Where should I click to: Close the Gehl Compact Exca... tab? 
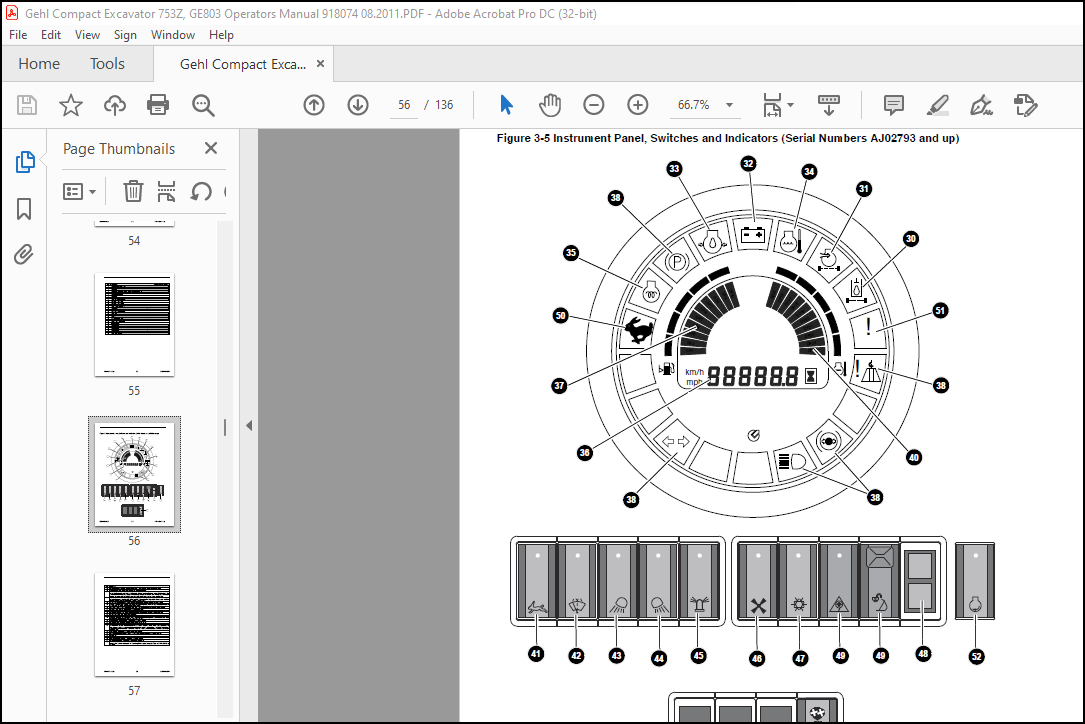(x=320, y=64)
